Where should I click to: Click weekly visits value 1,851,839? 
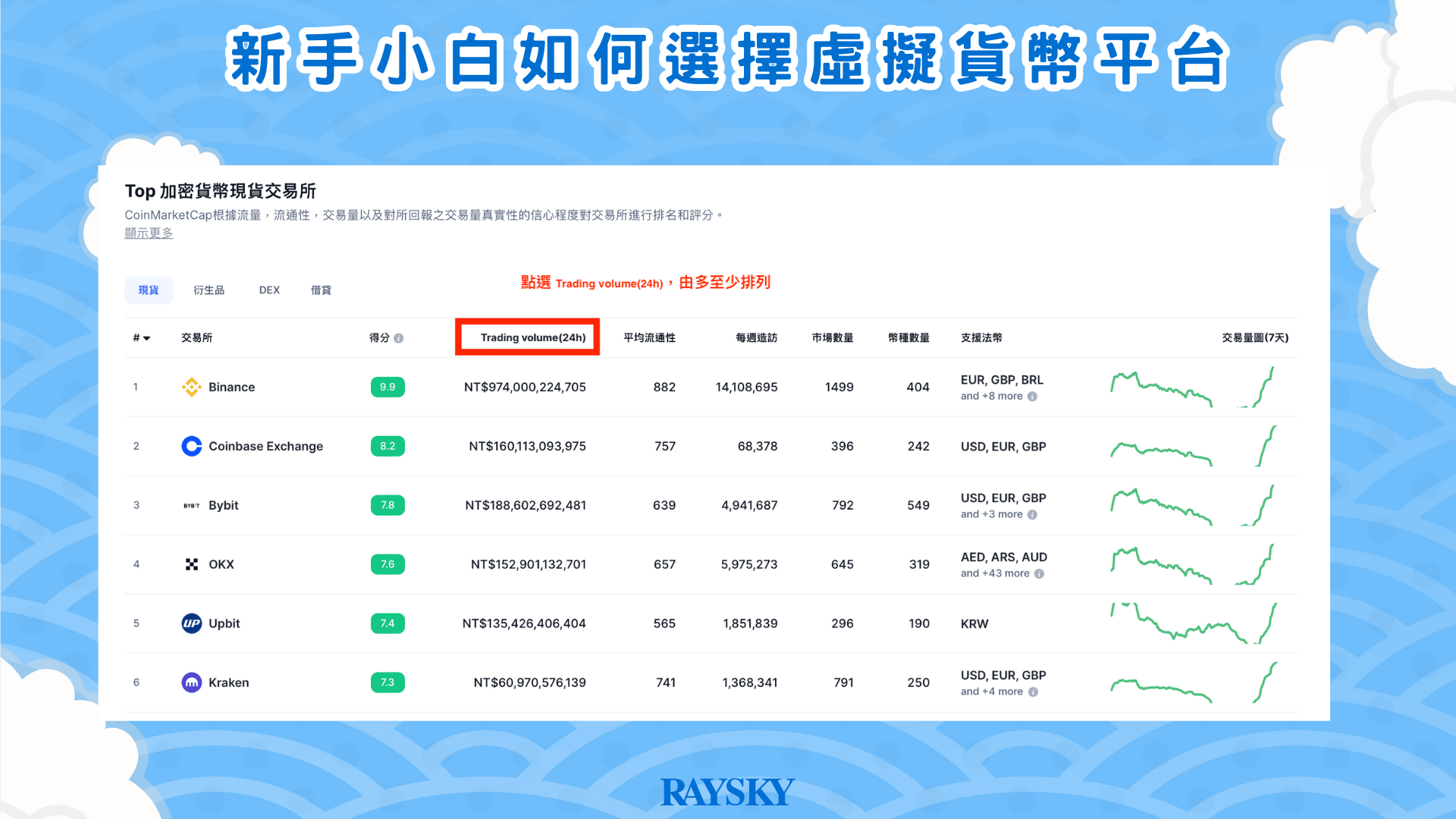750,623
